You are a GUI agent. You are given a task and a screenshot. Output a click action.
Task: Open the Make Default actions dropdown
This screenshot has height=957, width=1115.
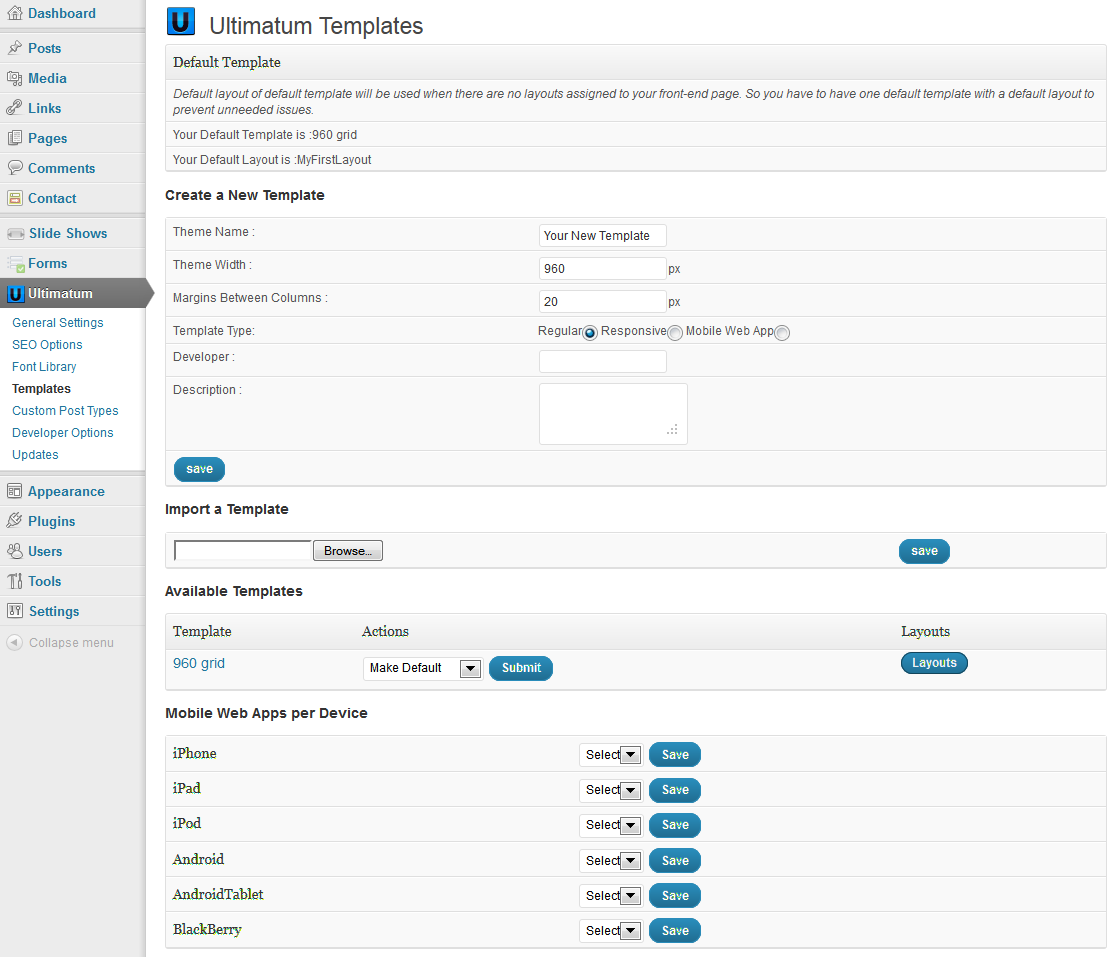pos(423,668)
